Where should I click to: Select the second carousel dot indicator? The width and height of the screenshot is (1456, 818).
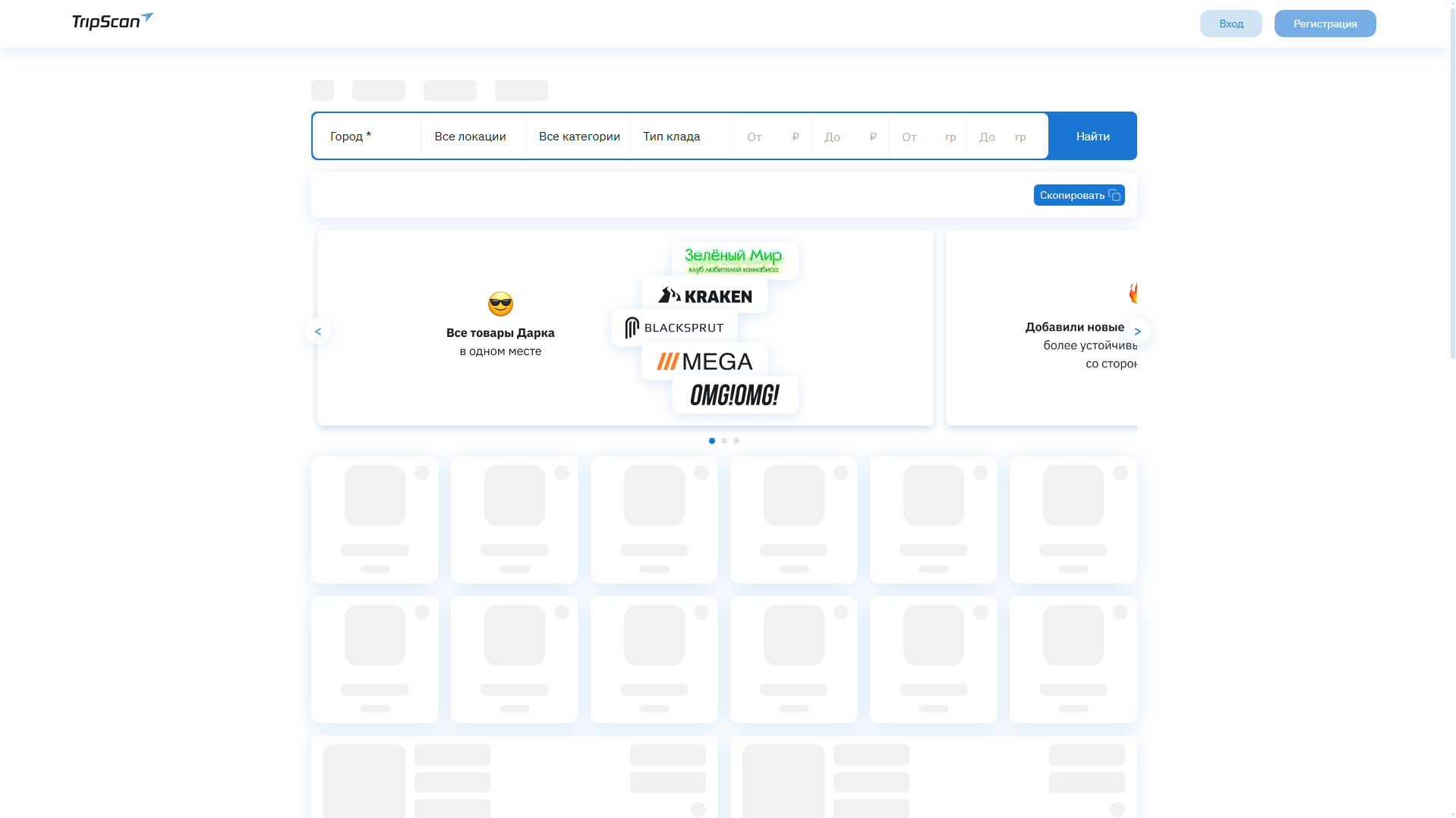724,441
